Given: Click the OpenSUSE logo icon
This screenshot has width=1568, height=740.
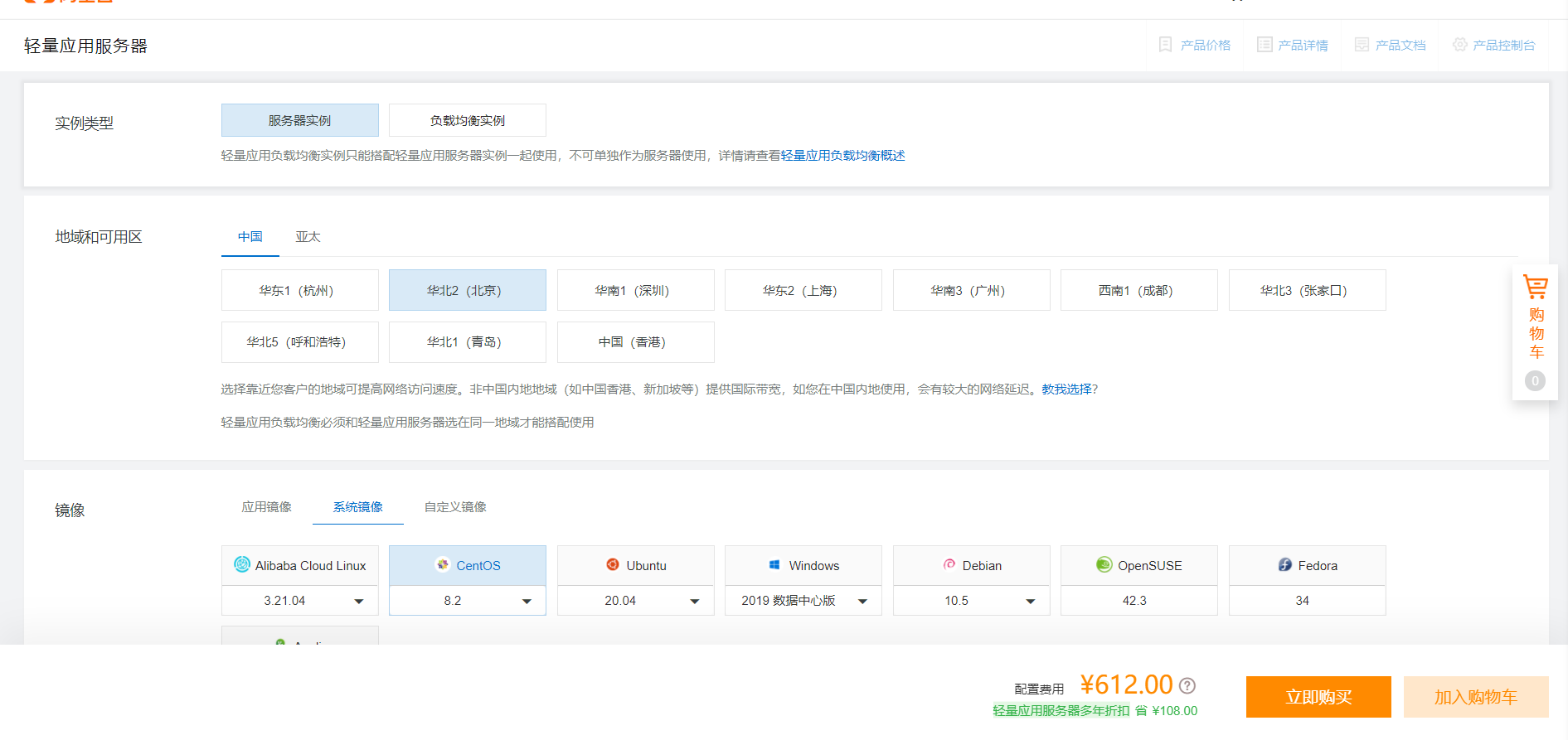Looking at the screenshot, I should pyautogui.click(x=1104, y=564).
